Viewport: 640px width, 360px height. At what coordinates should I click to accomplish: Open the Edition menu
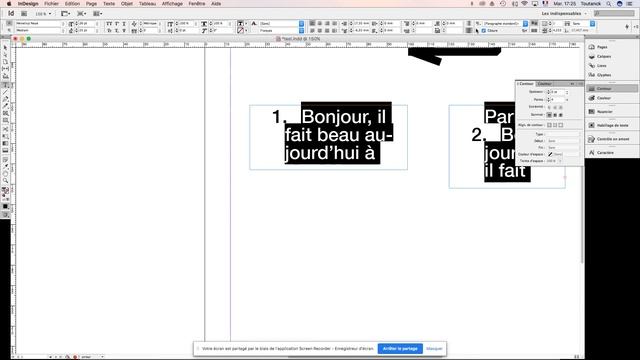click(x=72, y=4)
